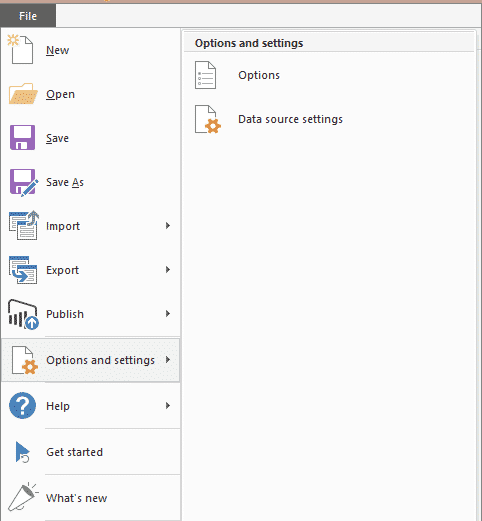This screenshot has width=482, height=521.
Task: Click the Data source settings gear icon
Action: [207, 119]
